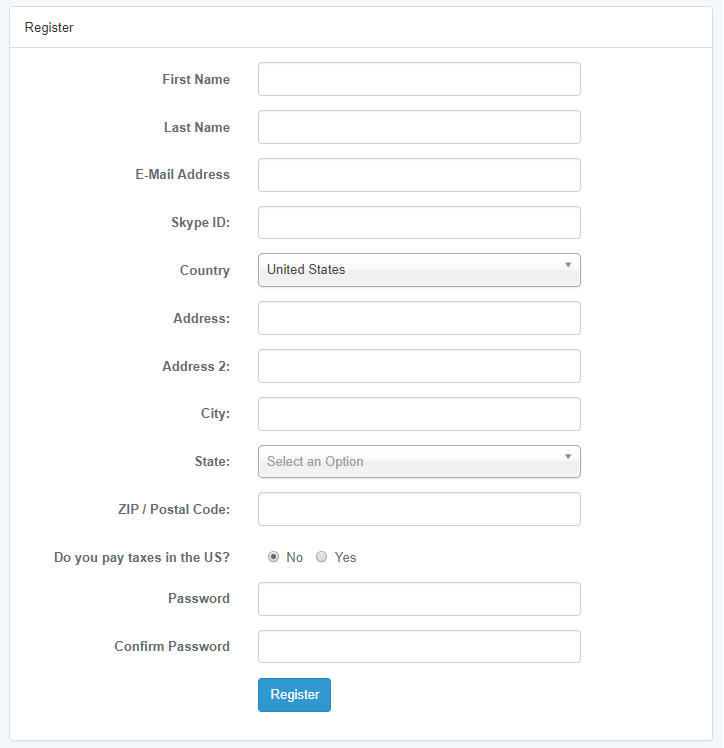This screenshot has width=724, height=748.
Task: Focus the Confirm Password field
Action: (x=419, y=647)
